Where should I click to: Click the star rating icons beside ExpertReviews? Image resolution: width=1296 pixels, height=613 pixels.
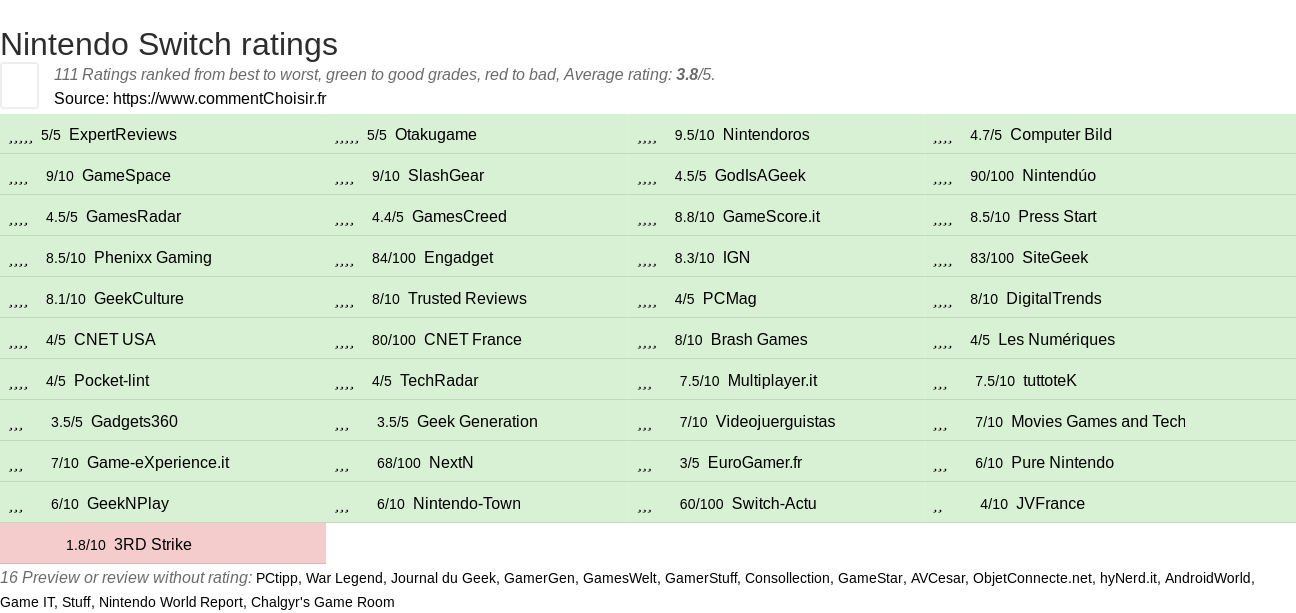[20, 136]
